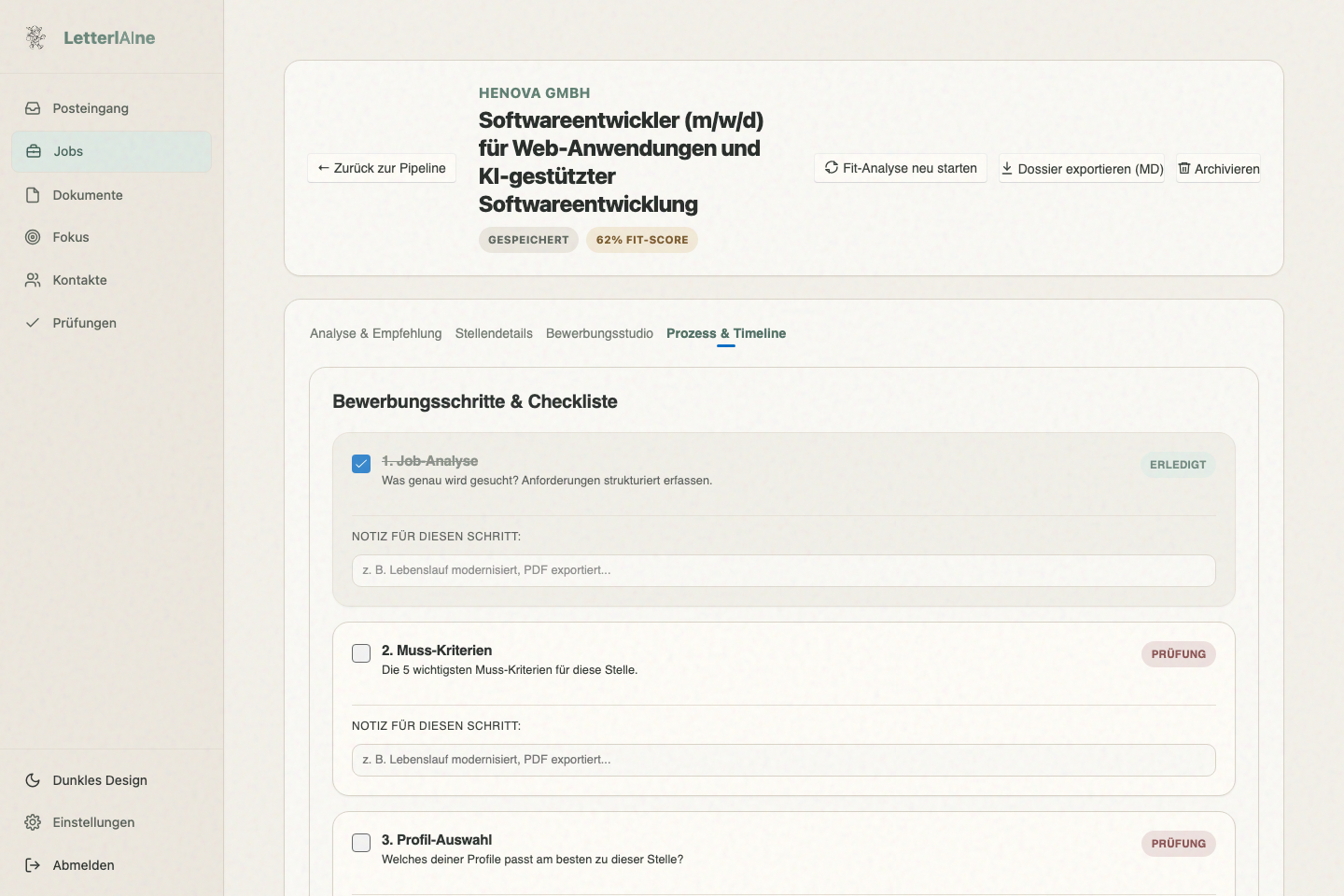This screenshot has height=896, width=1344.
Task: Log out via Abmelden
Action: [112, 865]
